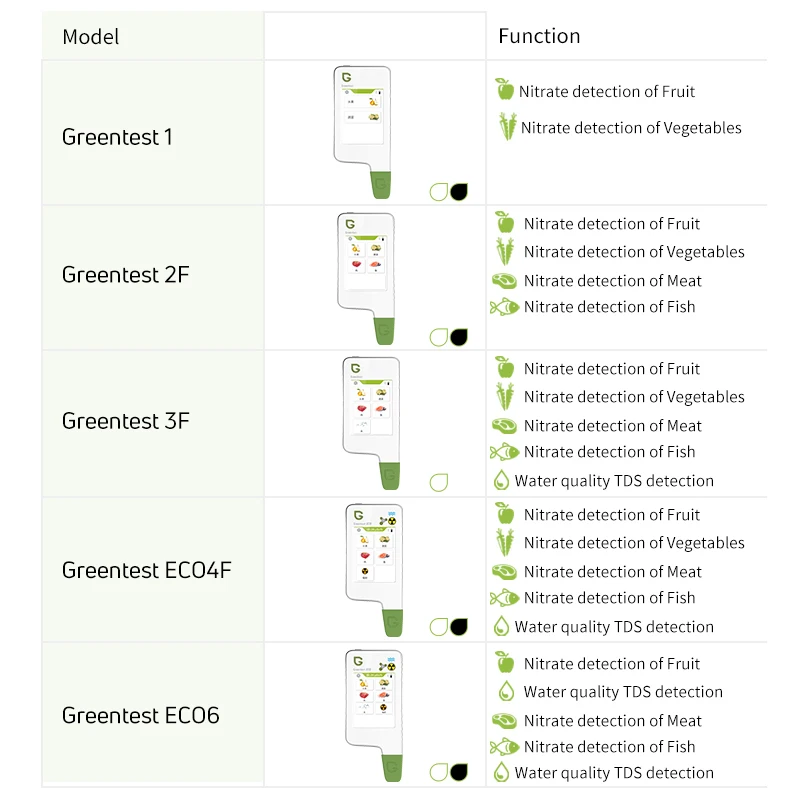Click the Greentest ECO6 device image
800x800 pixels.
coord(376,713)
